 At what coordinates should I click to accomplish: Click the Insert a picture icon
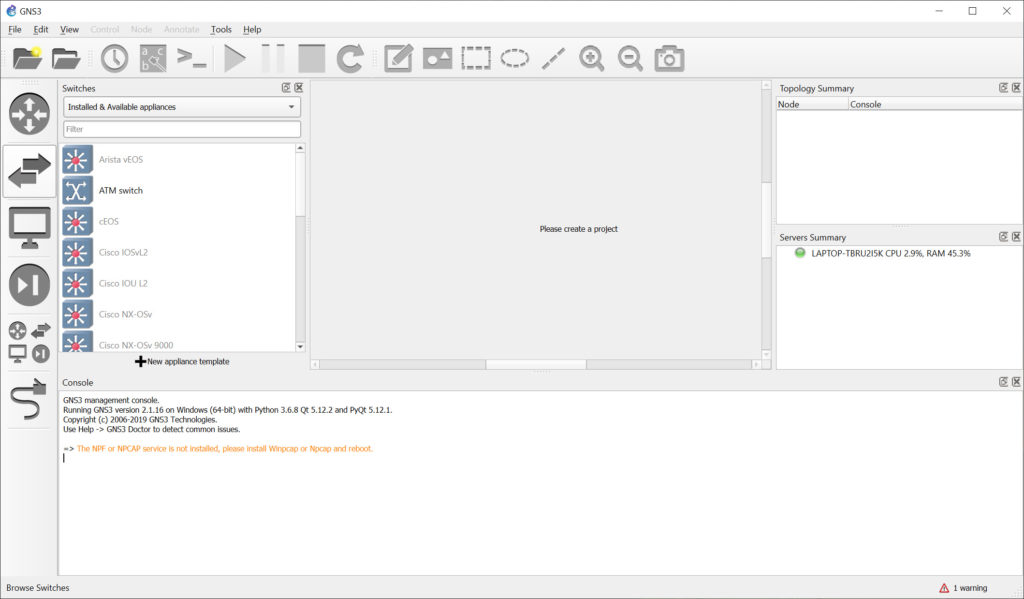point(437,59)
